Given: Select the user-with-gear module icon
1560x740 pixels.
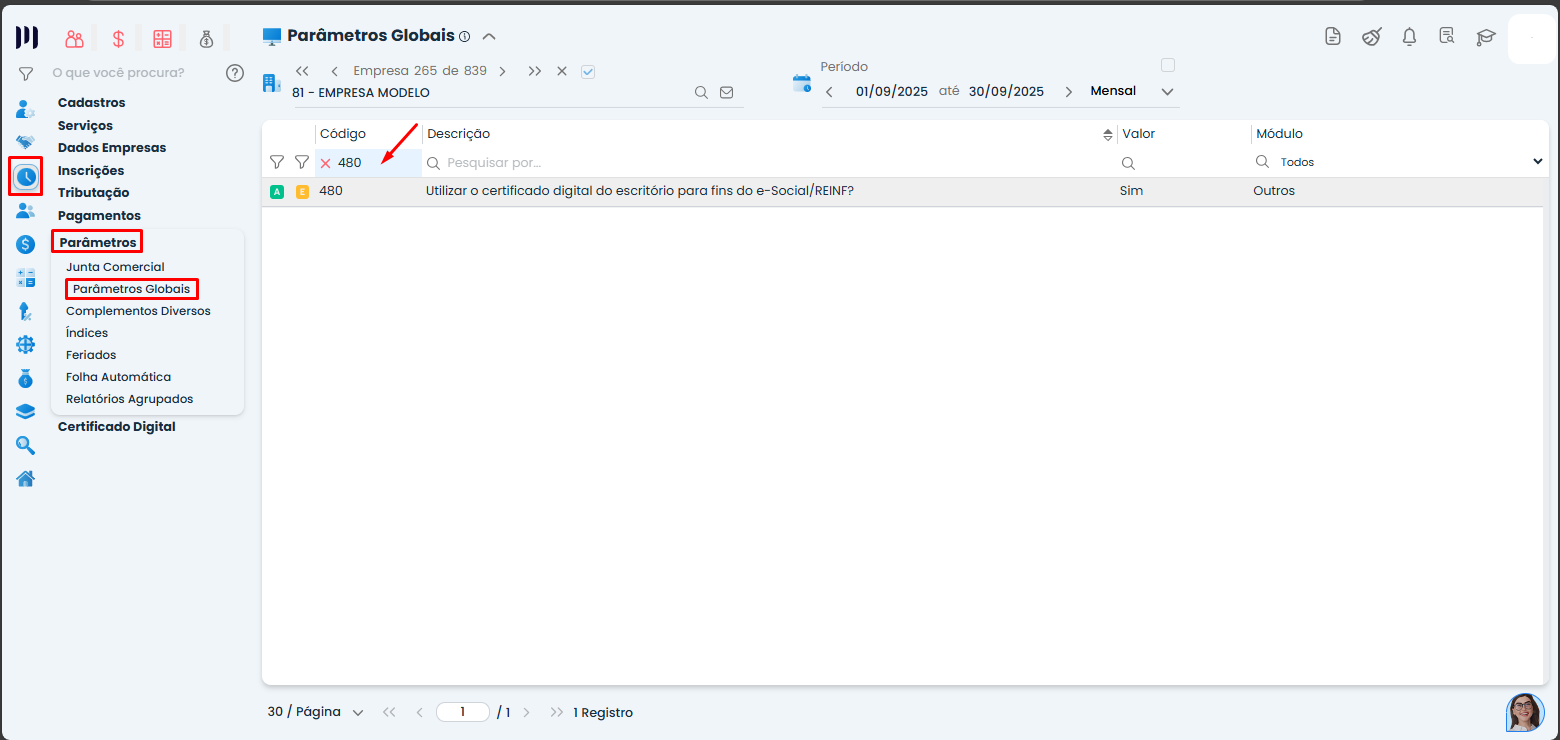Looking at the screenshot, I should click(x=26, y=109).
